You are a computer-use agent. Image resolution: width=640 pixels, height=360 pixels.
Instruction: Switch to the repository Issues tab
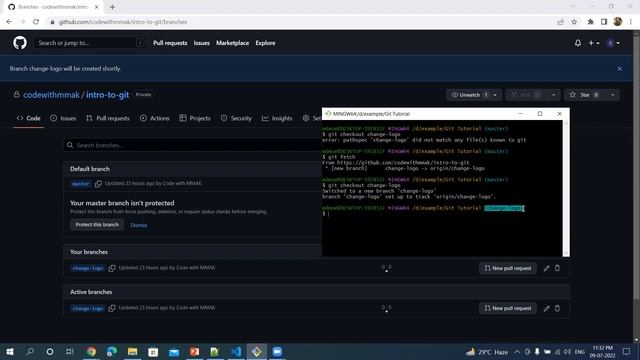click(x=63, y=118)
